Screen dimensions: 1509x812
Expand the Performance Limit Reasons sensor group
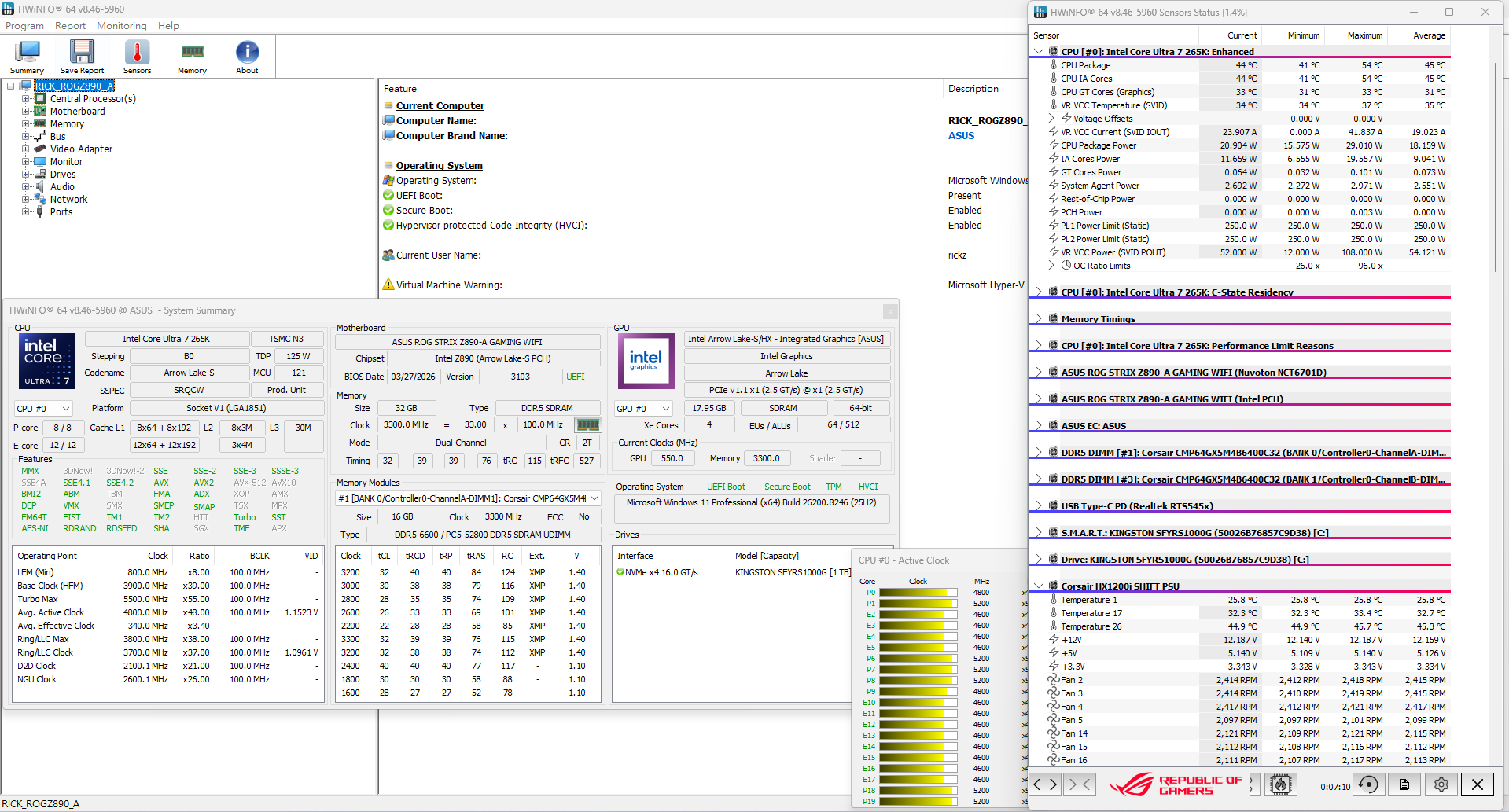coord(1039,346)
